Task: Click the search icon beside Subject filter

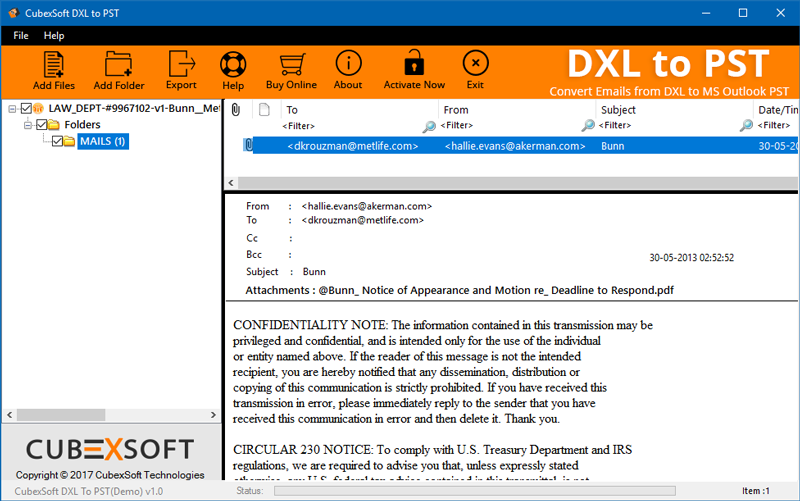Action: coord(746,126)
